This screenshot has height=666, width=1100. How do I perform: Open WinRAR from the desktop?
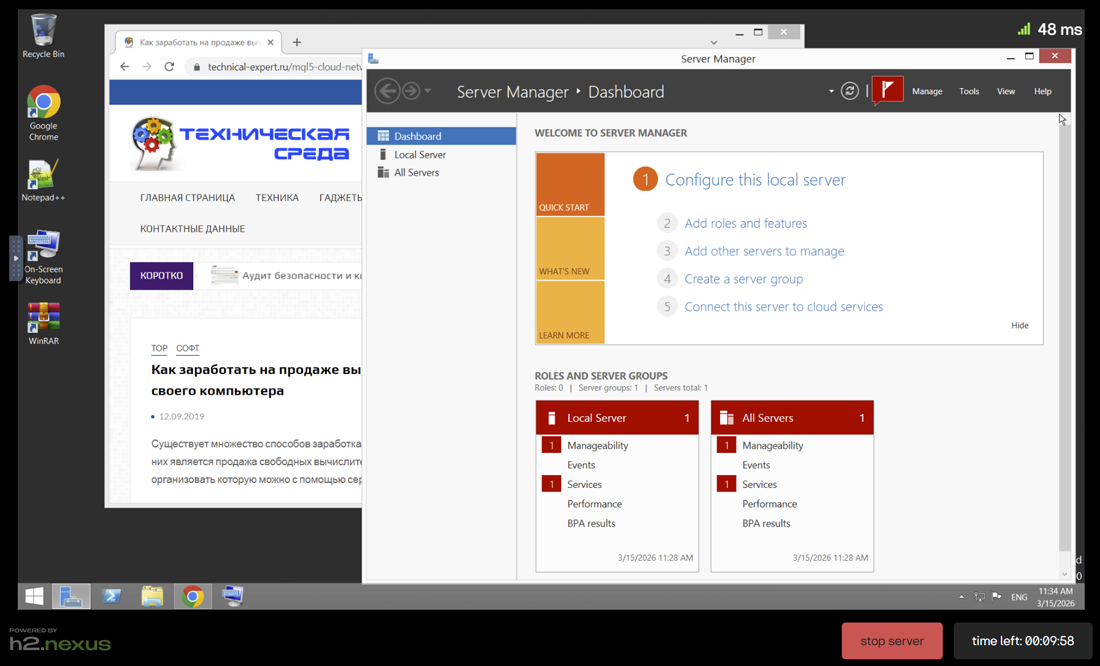tap(43, 317)
